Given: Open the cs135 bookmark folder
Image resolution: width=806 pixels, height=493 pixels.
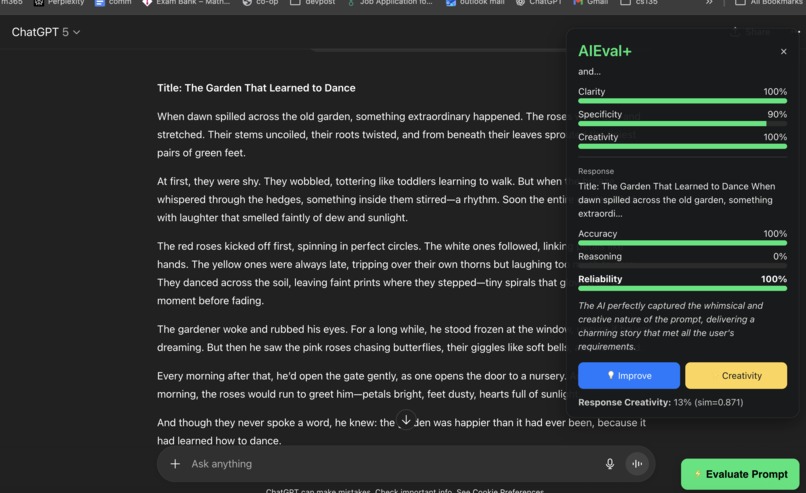Looking at the screenshot, I should pos(639,3).
